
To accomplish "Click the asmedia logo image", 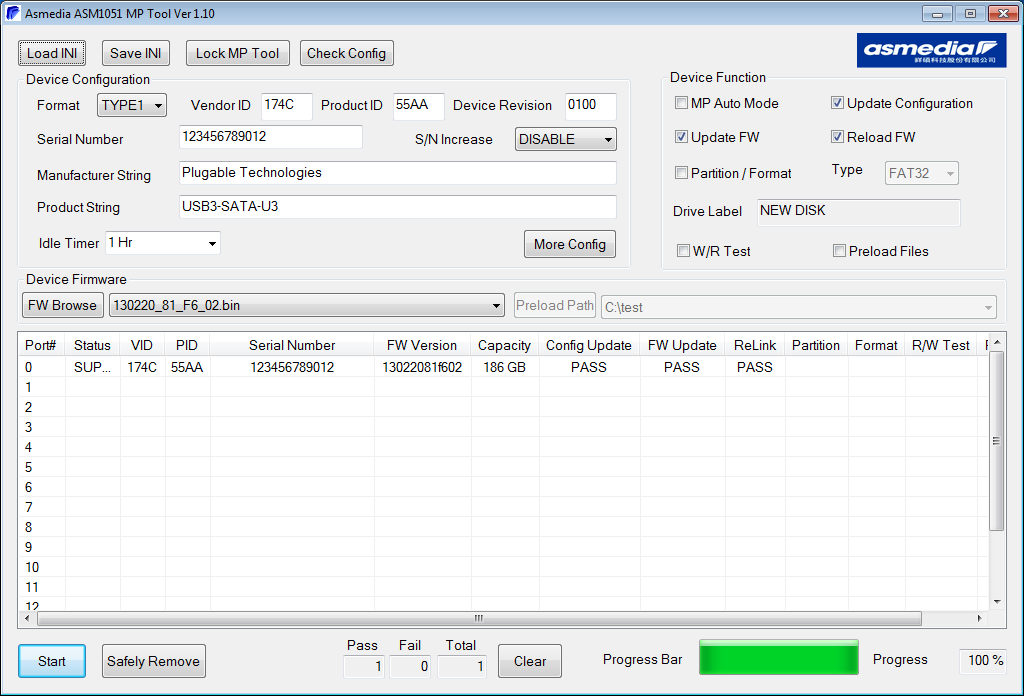I will 931,50.
